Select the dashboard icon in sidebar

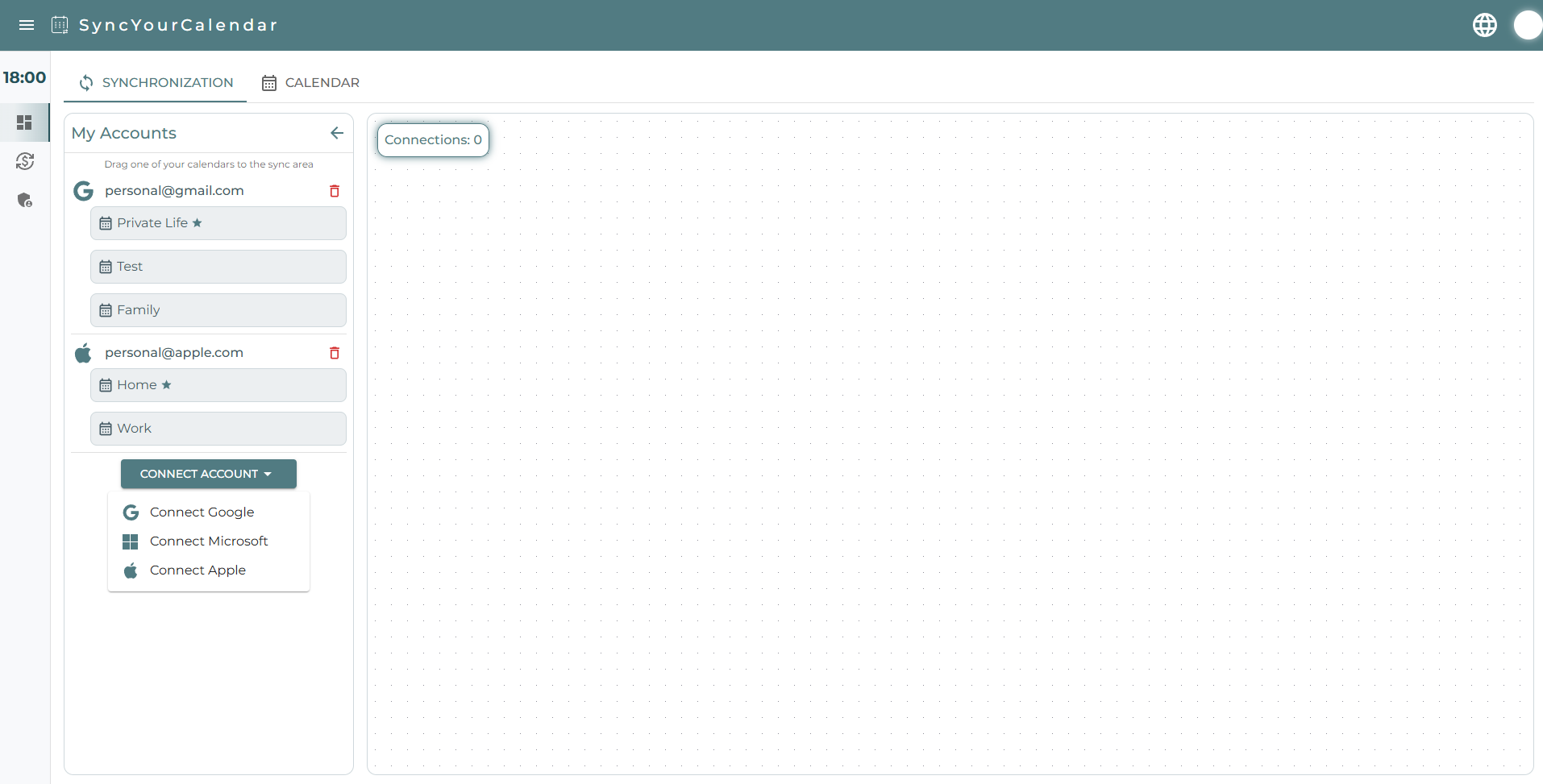point(24,122)
